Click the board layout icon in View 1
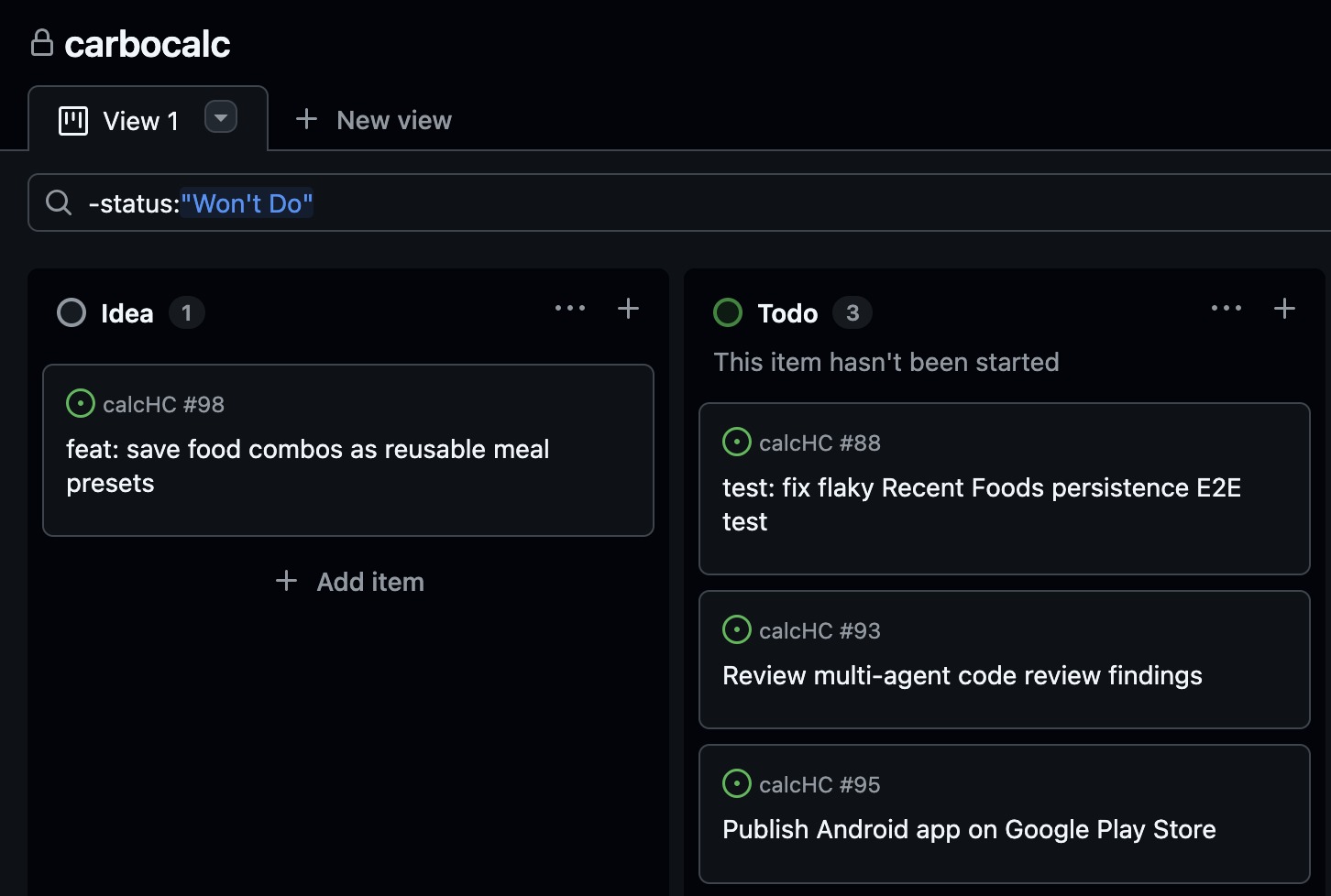This screenshot has height=896, width=1331. pos(73,121)
